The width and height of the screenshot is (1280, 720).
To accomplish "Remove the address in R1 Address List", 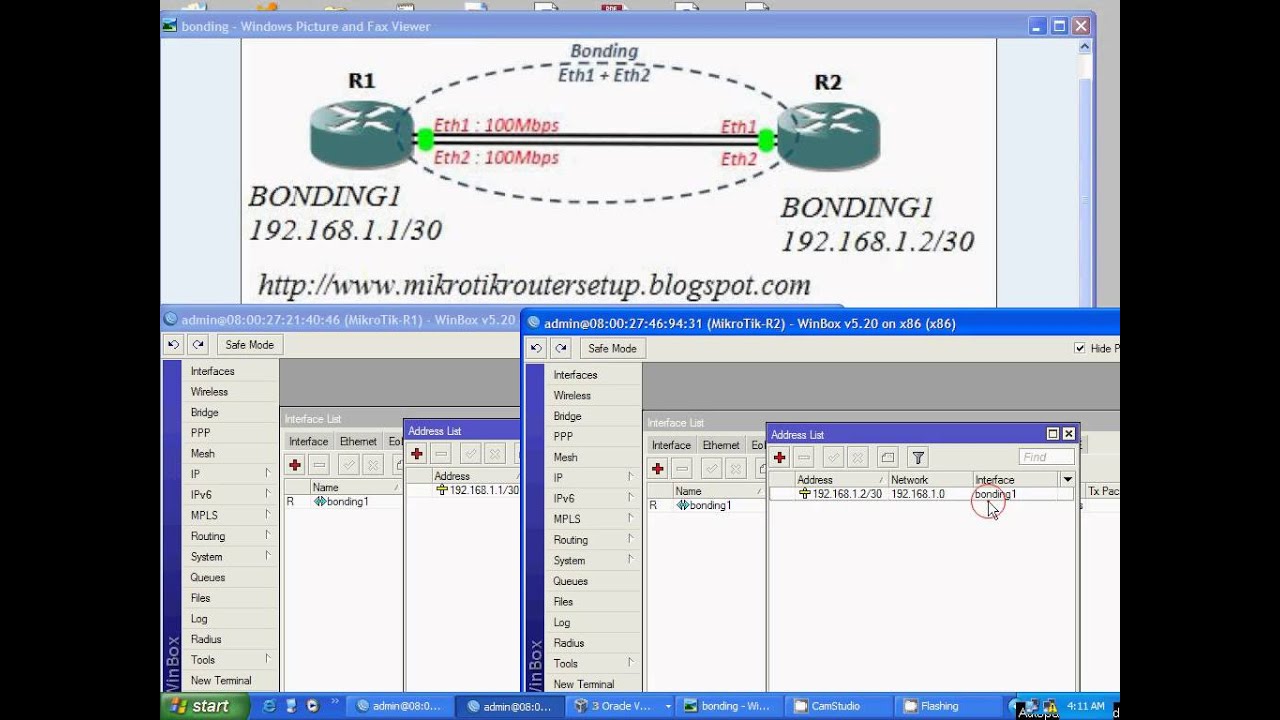I will coord(442,453).
